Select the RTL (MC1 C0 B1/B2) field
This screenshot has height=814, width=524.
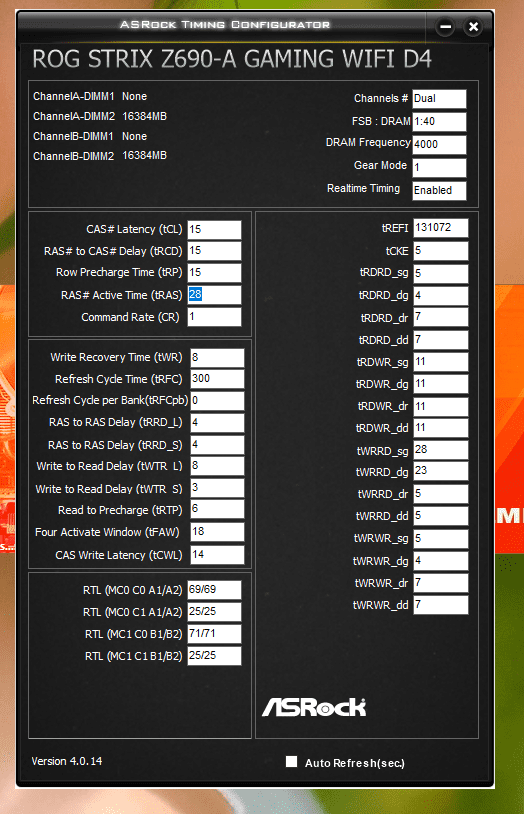214,633
